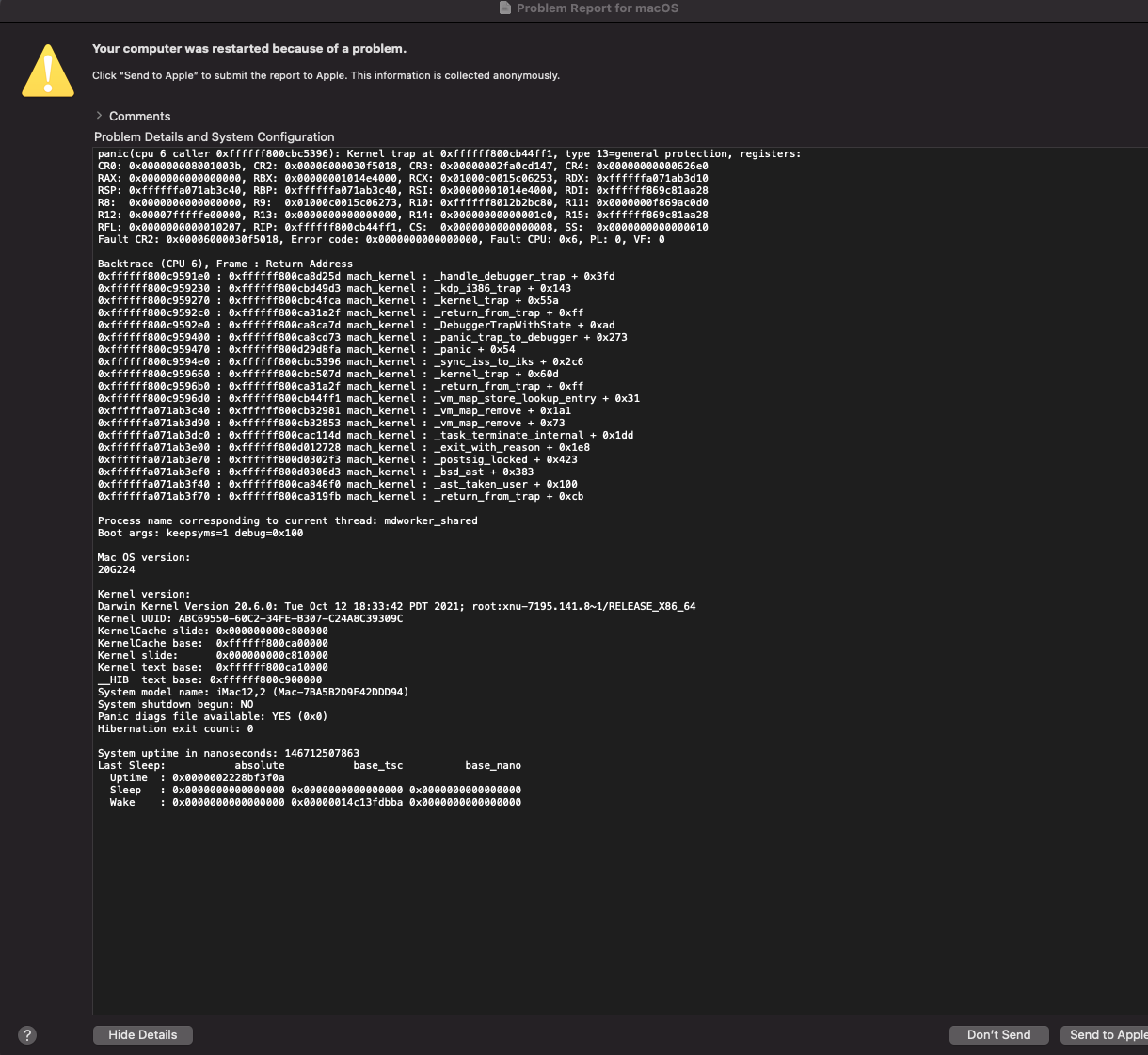Click the _DebuggerTrapWithState + 0xad backtrace row

pos(357,325)
